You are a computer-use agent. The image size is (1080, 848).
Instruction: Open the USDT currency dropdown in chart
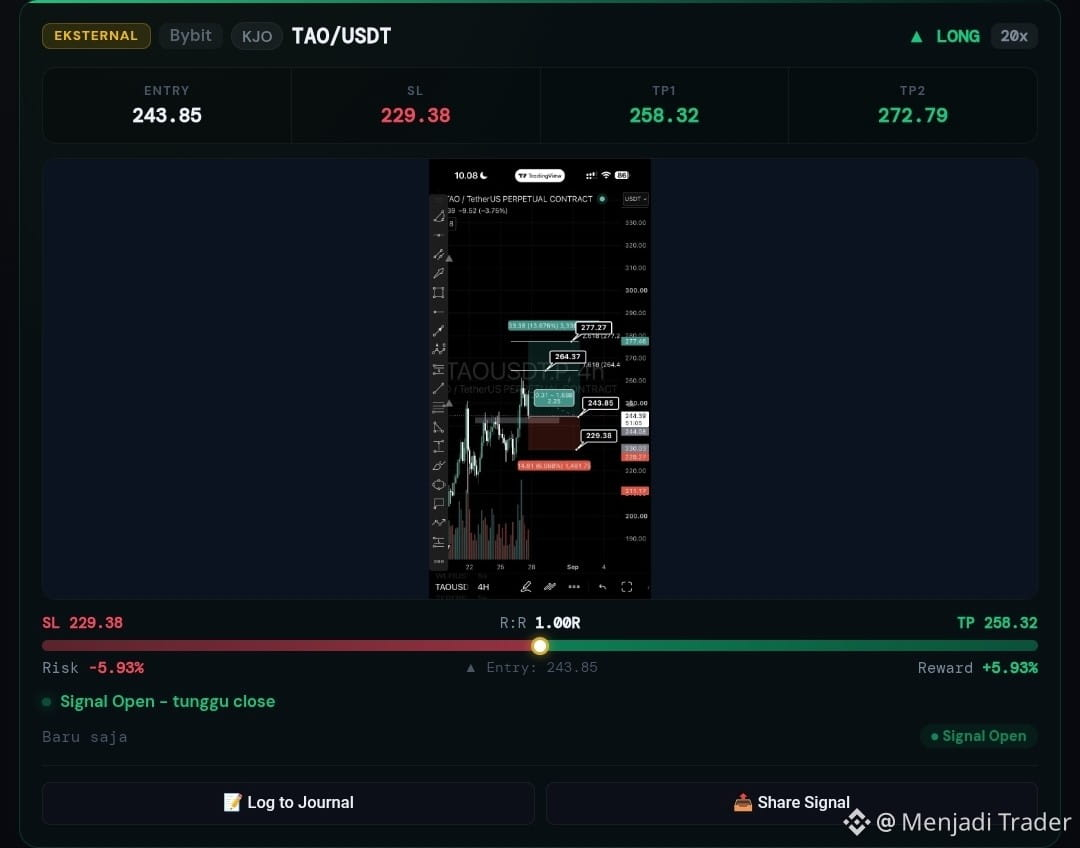click(x=635, y=199)
